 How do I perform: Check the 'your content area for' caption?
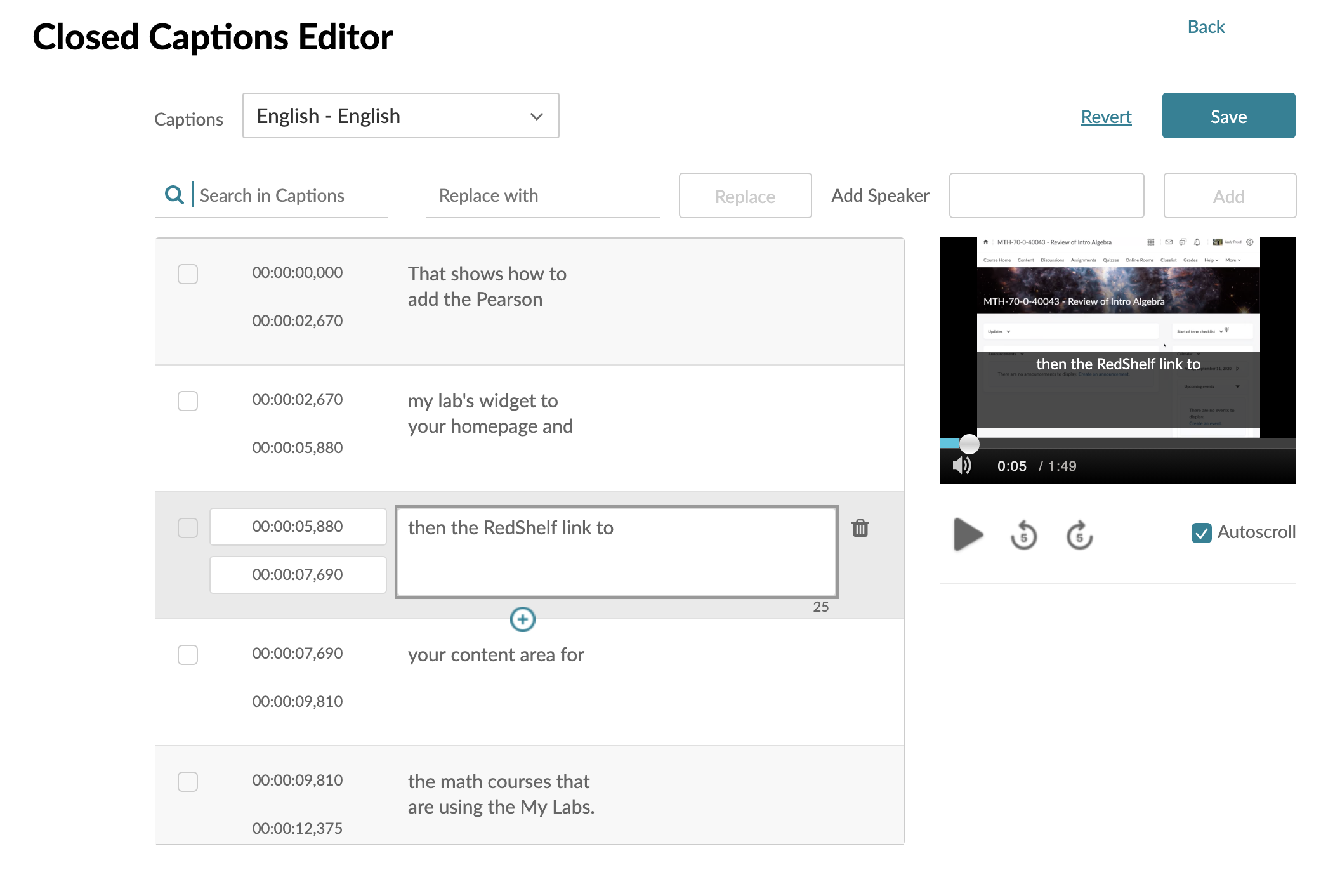point(188,655)
